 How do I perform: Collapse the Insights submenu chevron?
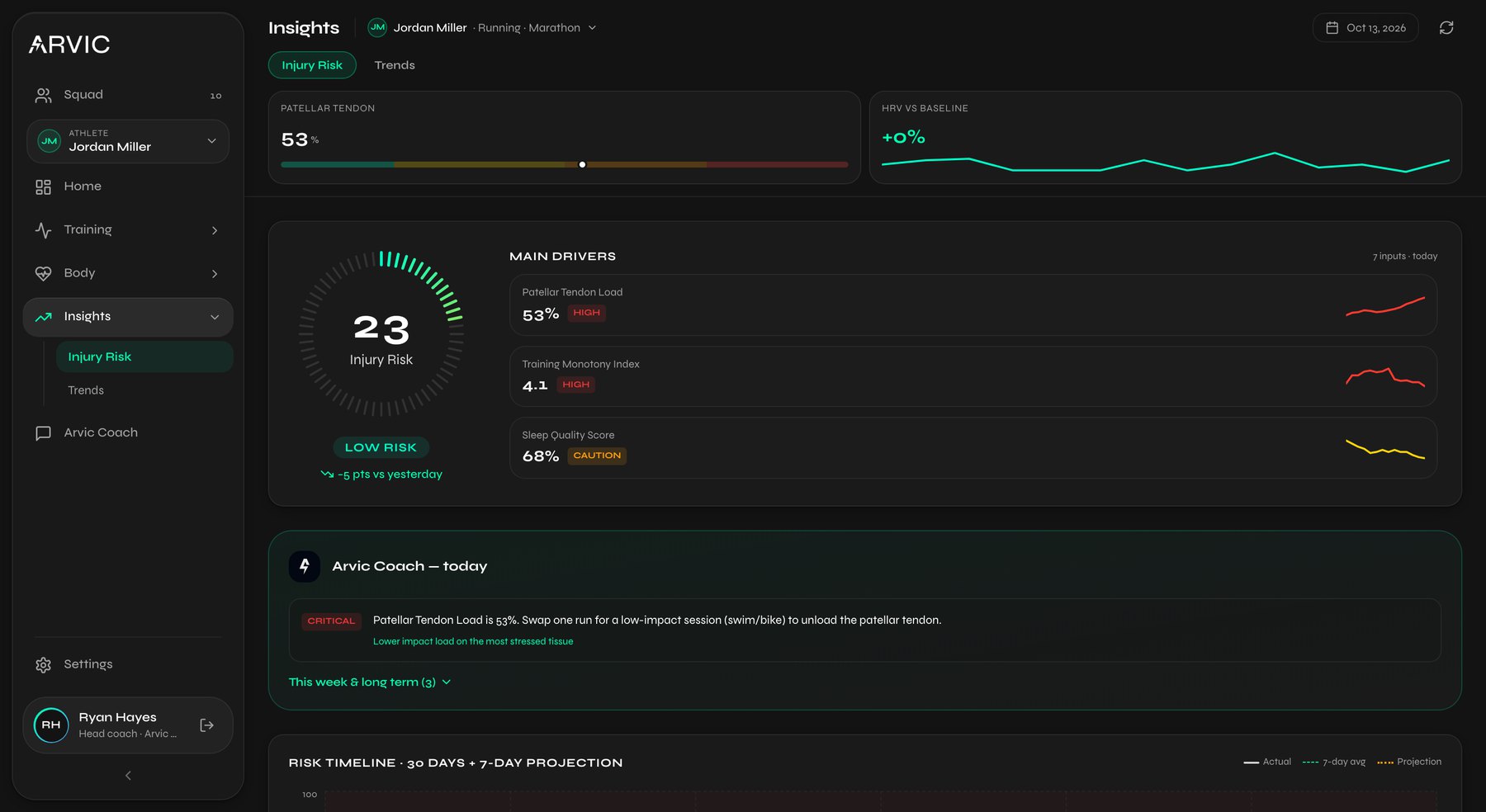click(215, 317)
